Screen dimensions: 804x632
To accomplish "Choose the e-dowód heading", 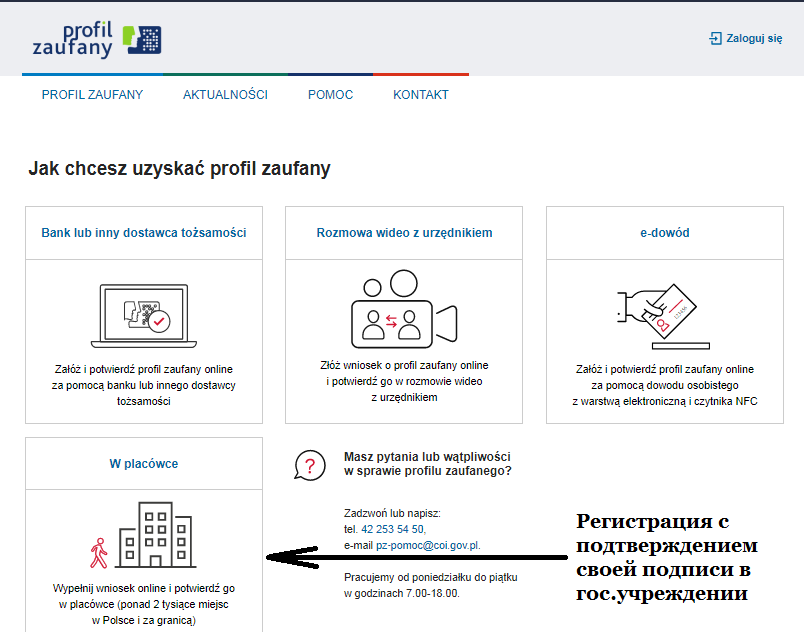I will (665, 233).
